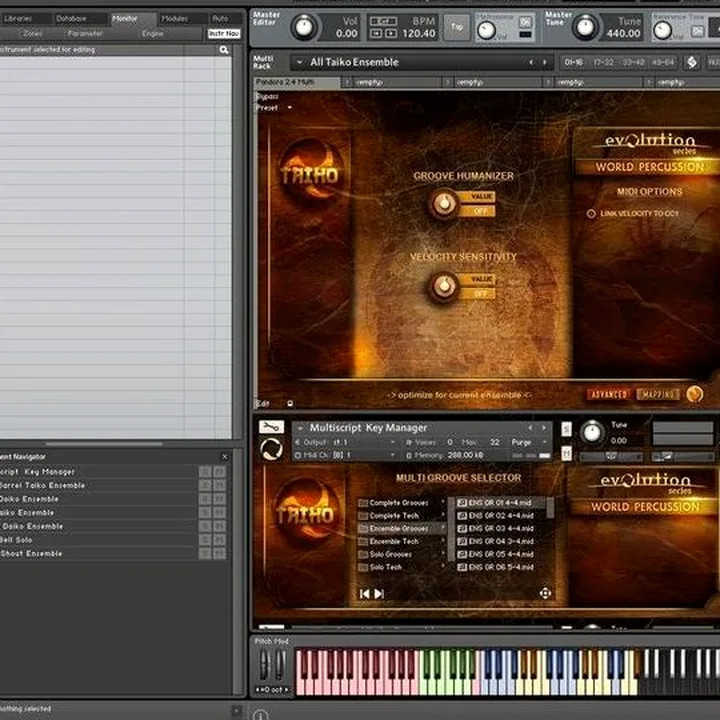The image size is (720, 720).
Task: Click the Complete Tech folder icon
Action: point(363,516)
